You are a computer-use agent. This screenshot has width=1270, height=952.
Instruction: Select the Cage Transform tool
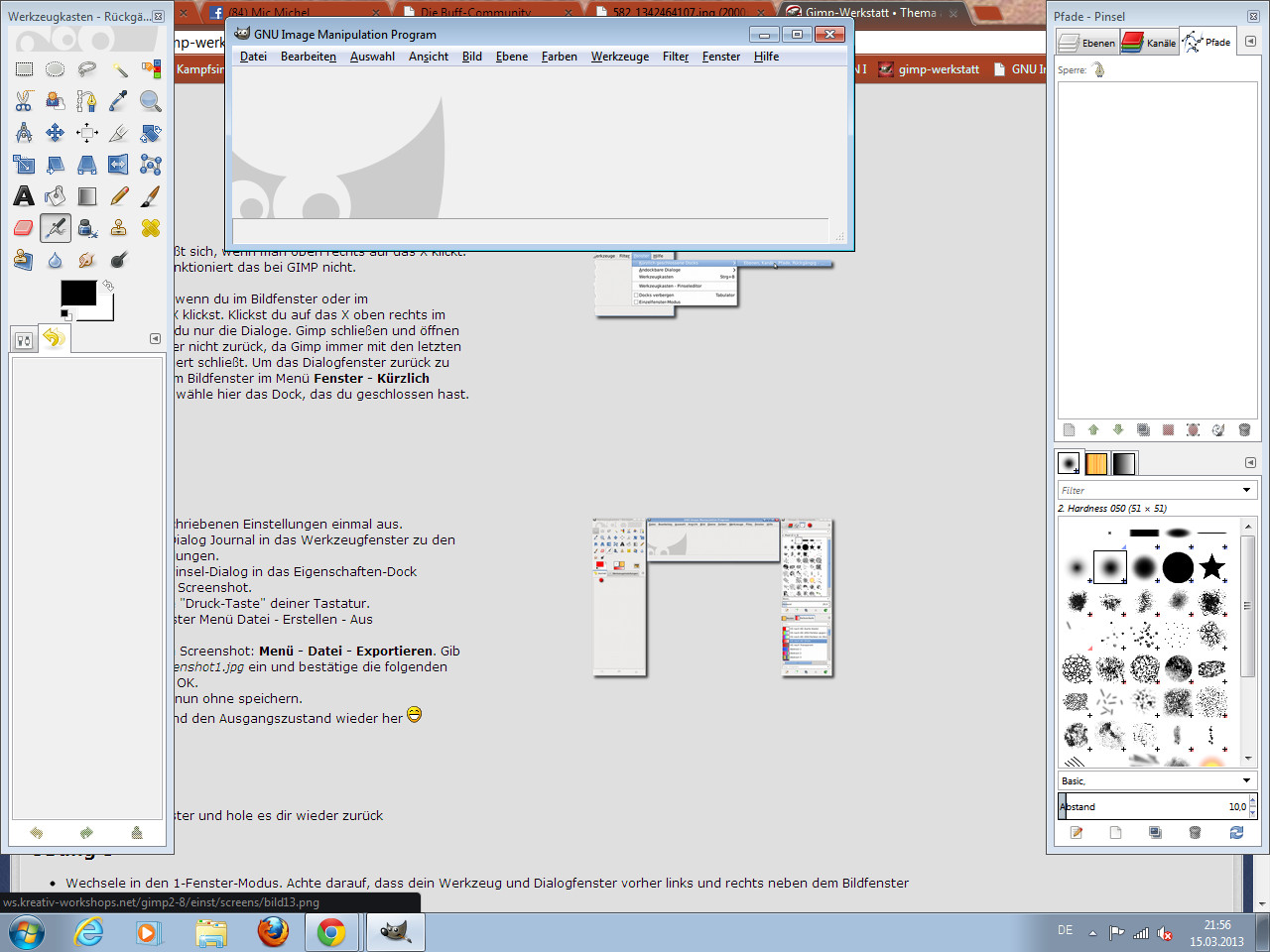(x=151, y=165)
